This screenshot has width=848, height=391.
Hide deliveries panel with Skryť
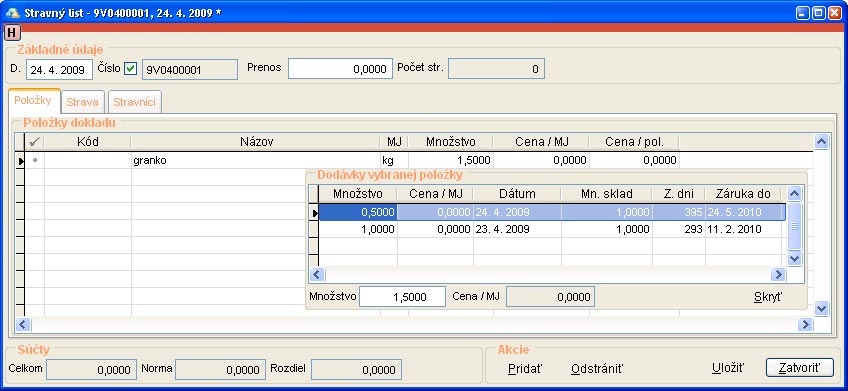768,297
